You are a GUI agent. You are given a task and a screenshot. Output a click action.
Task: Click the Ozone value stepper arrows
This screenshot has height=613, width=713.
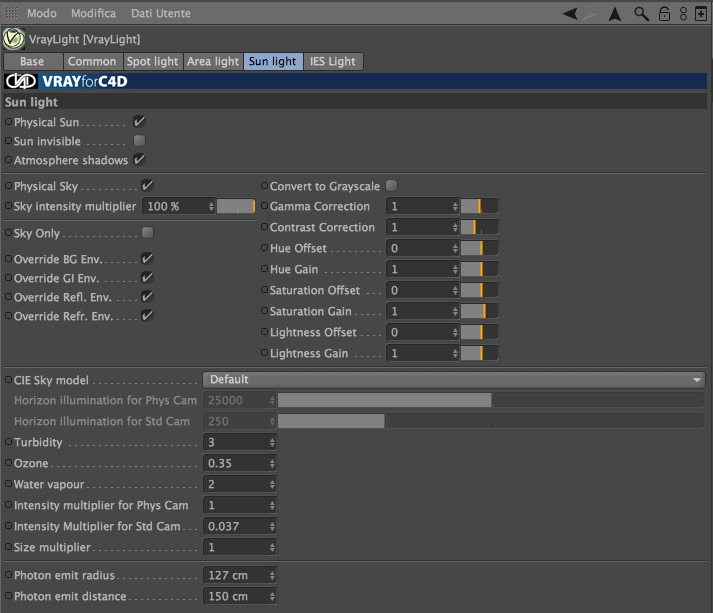click(272, 463)
